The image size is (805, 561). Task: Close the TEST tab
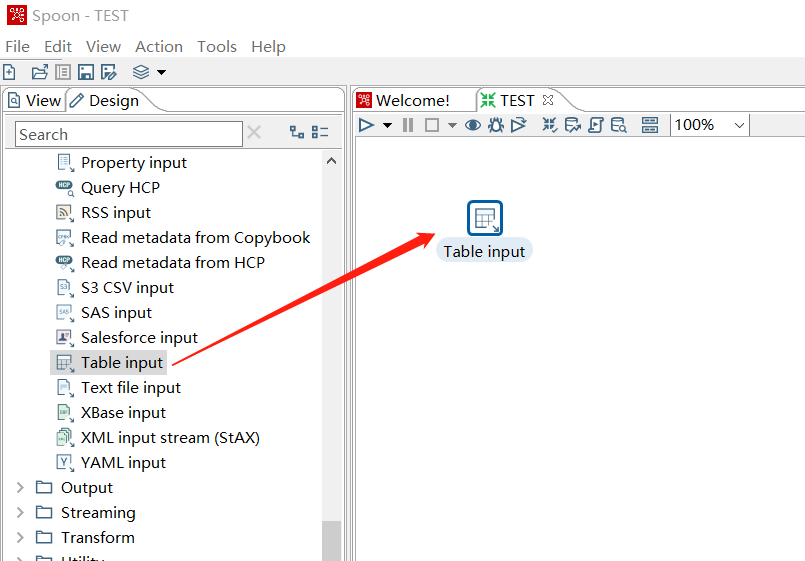click(548, 100)
